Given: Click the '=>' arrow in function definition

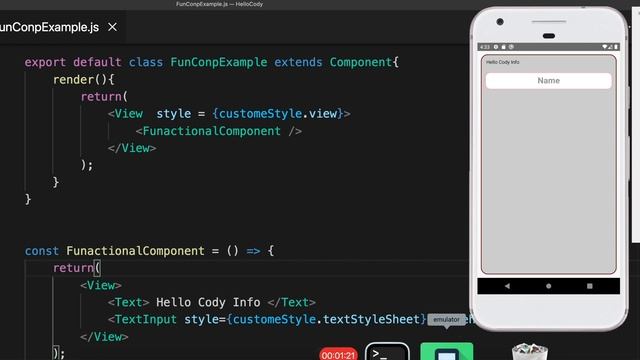Looking at the screenshot, I should tap(253, 251).
